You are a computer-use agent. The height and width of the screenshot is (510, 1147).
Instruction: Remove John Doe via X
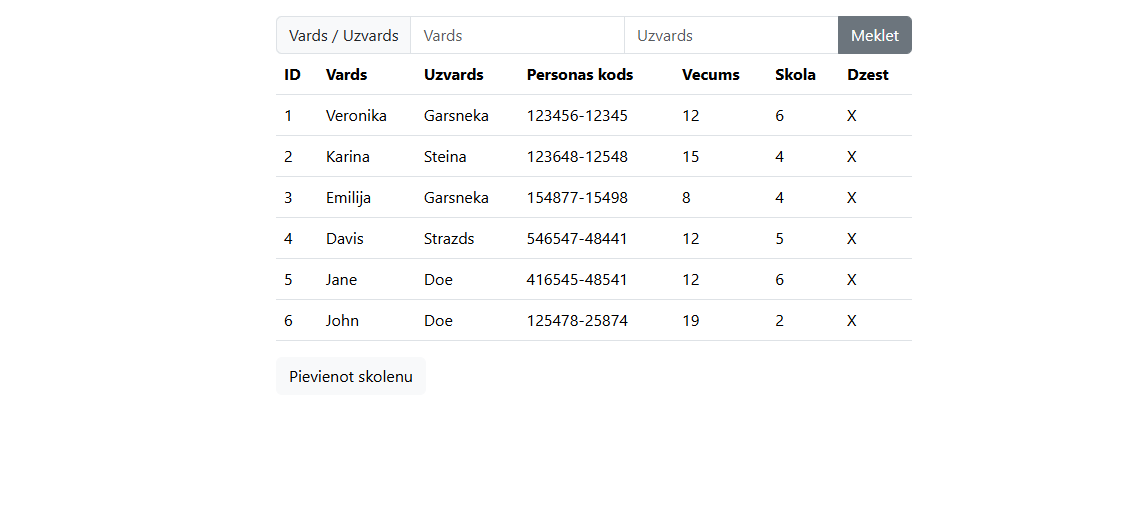(x=851, y=320)
